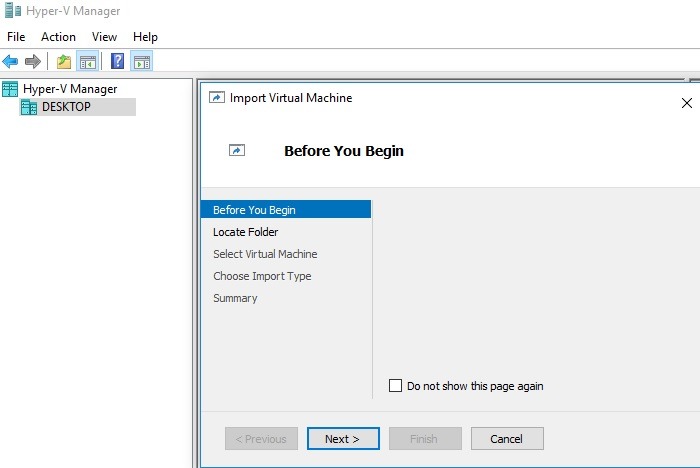Open the Help menu
Viewport: 700px width, 468px height.
point(145,37)
